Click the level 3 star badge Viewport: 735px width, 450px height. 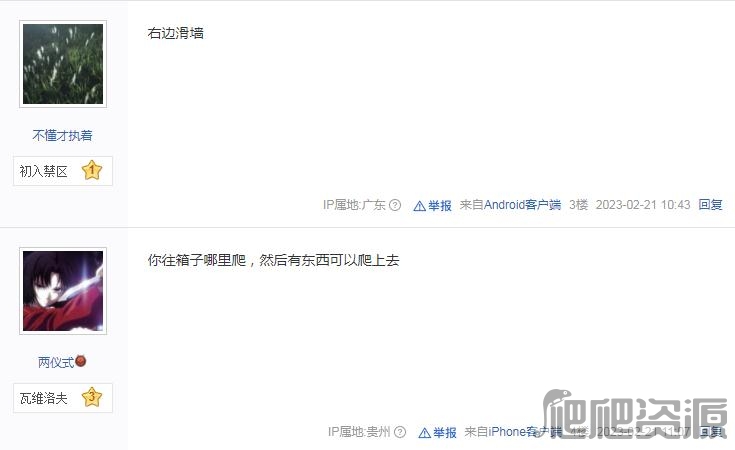[92, 397]
